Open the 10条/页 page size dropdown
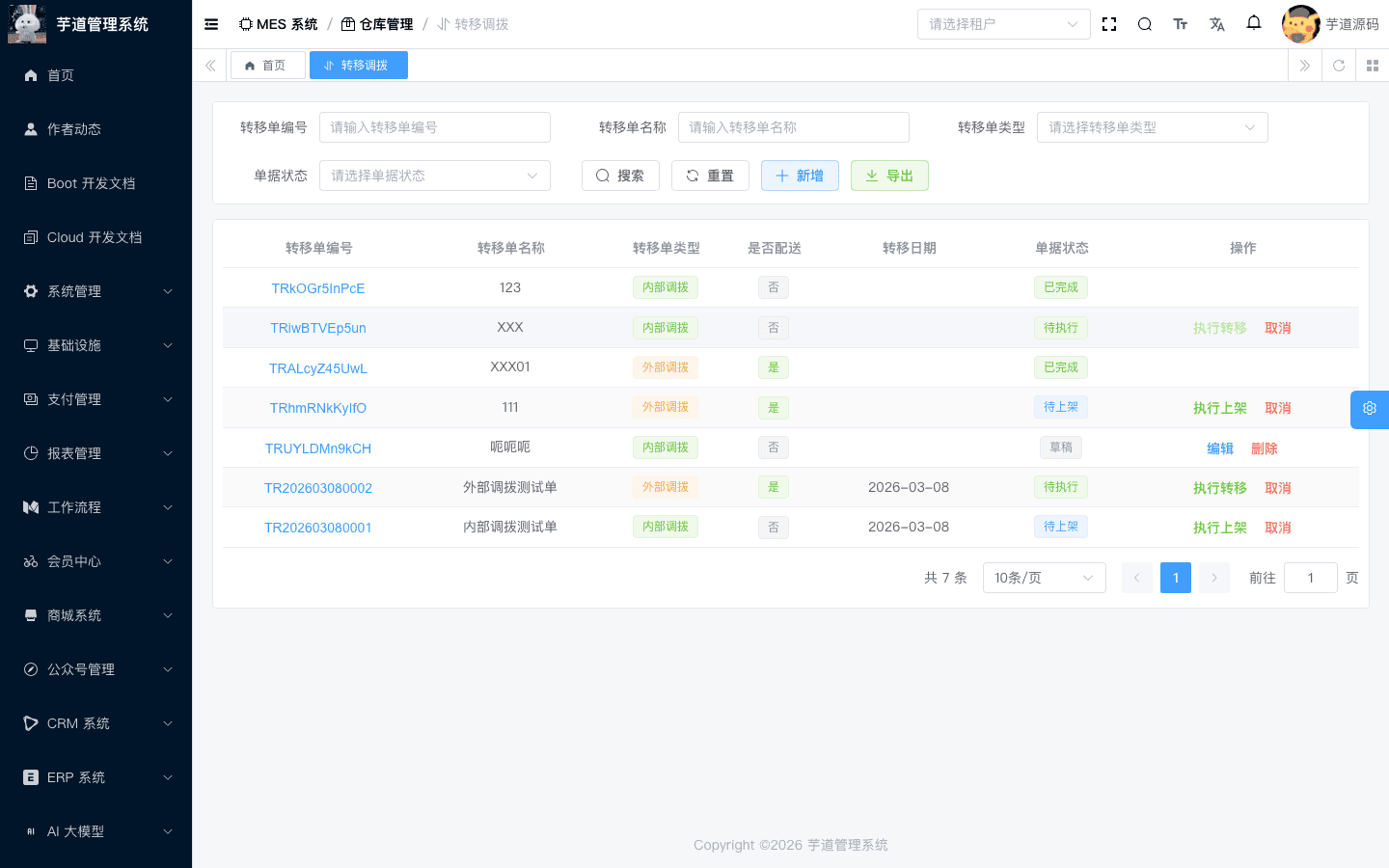 (1044, 577)
